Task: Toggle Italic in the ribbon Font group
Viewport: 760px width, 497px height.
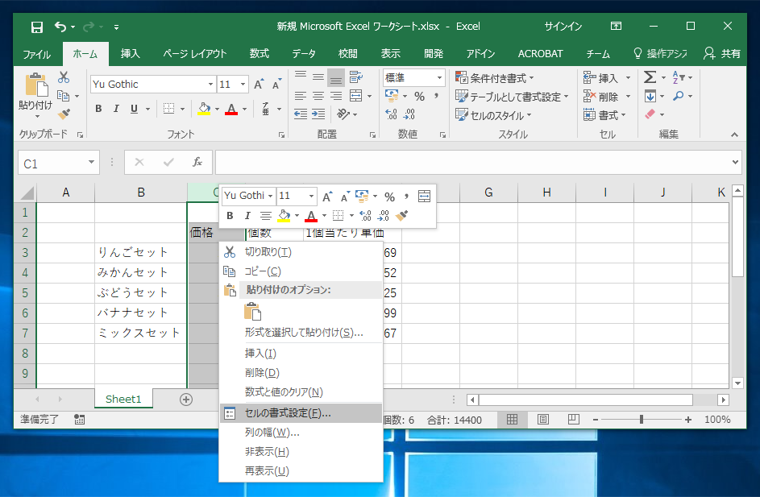Action: click(116, 109)
